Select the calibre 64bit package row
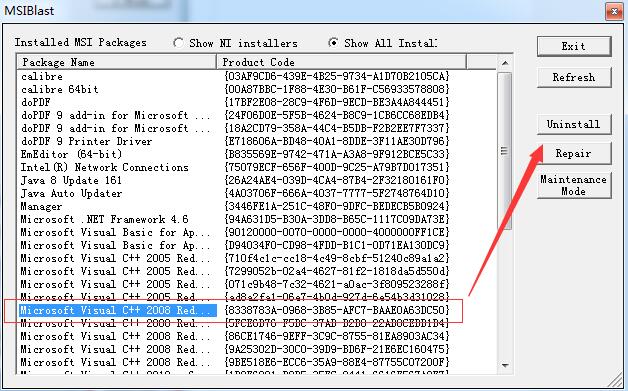The height and width of the screenshot is (391, 628). [256, 89]
